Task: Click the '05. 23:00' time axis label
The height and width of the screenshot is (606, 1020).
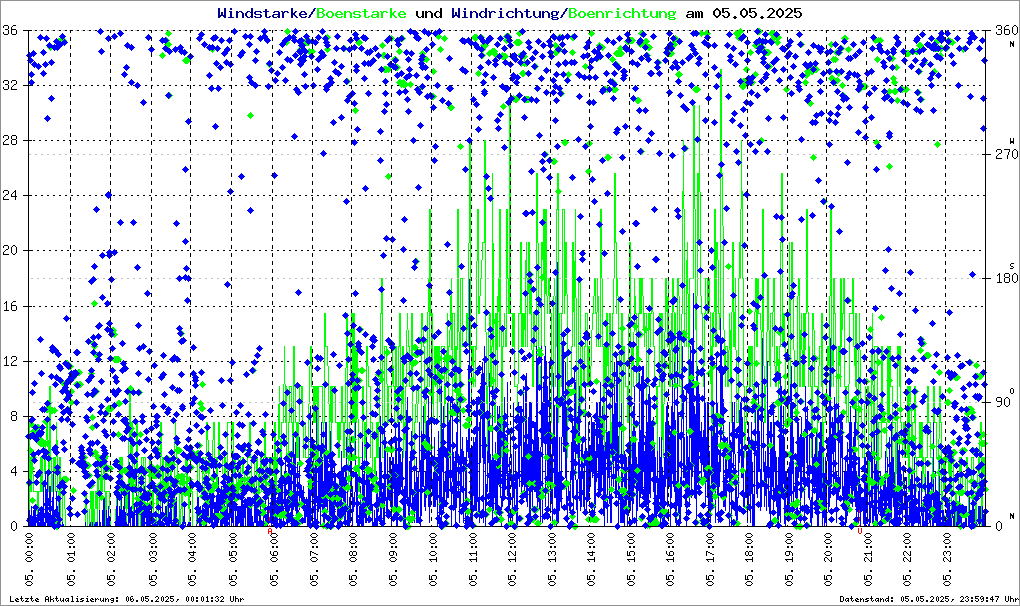Action: tap(946, 558)
